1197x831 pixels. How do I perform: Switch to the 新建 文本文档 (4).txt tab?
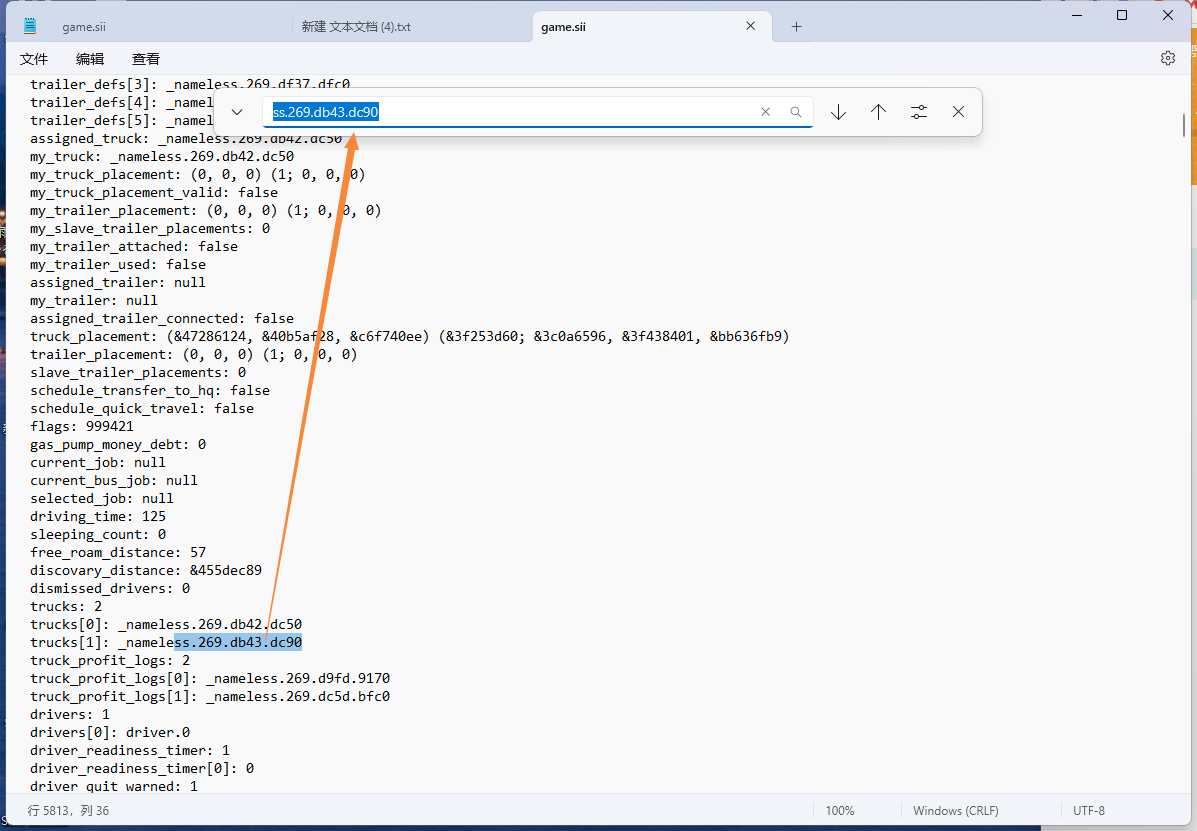[357, 27]
